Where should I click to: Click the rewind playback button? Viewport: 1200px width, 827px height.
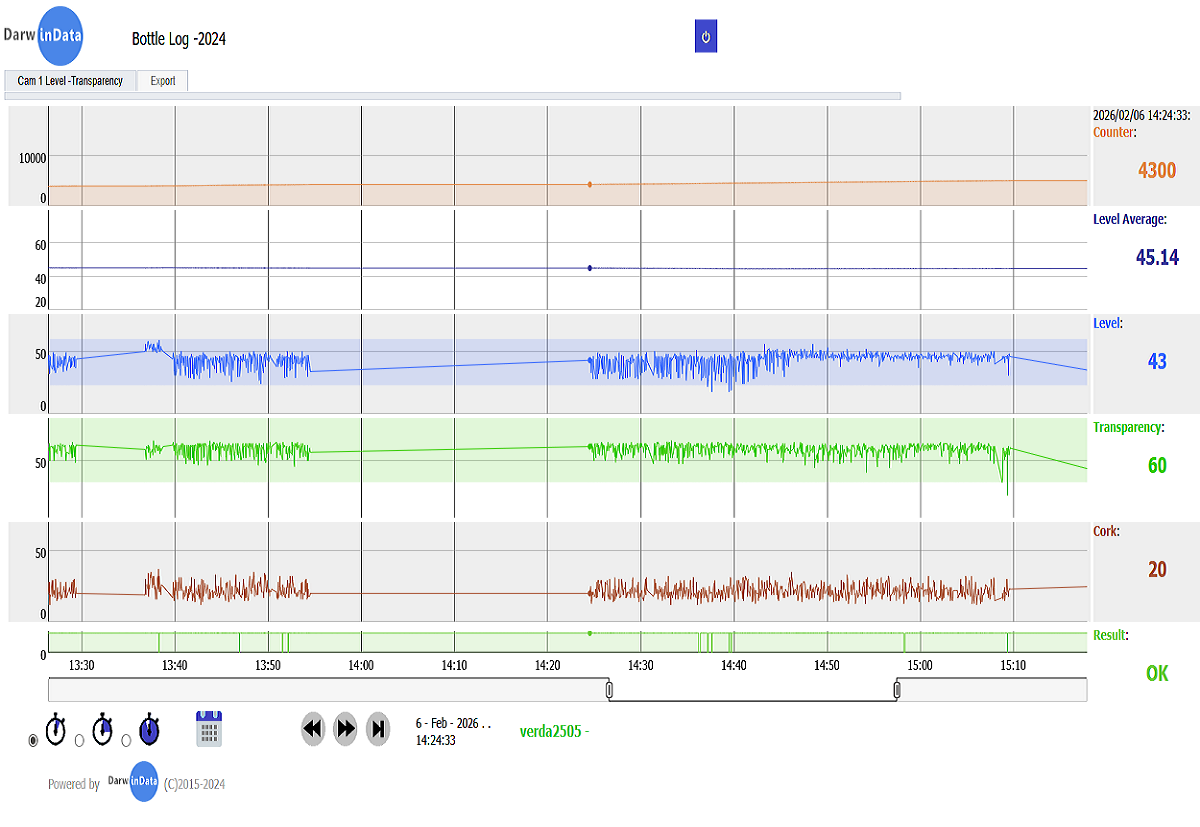[313, 729]
